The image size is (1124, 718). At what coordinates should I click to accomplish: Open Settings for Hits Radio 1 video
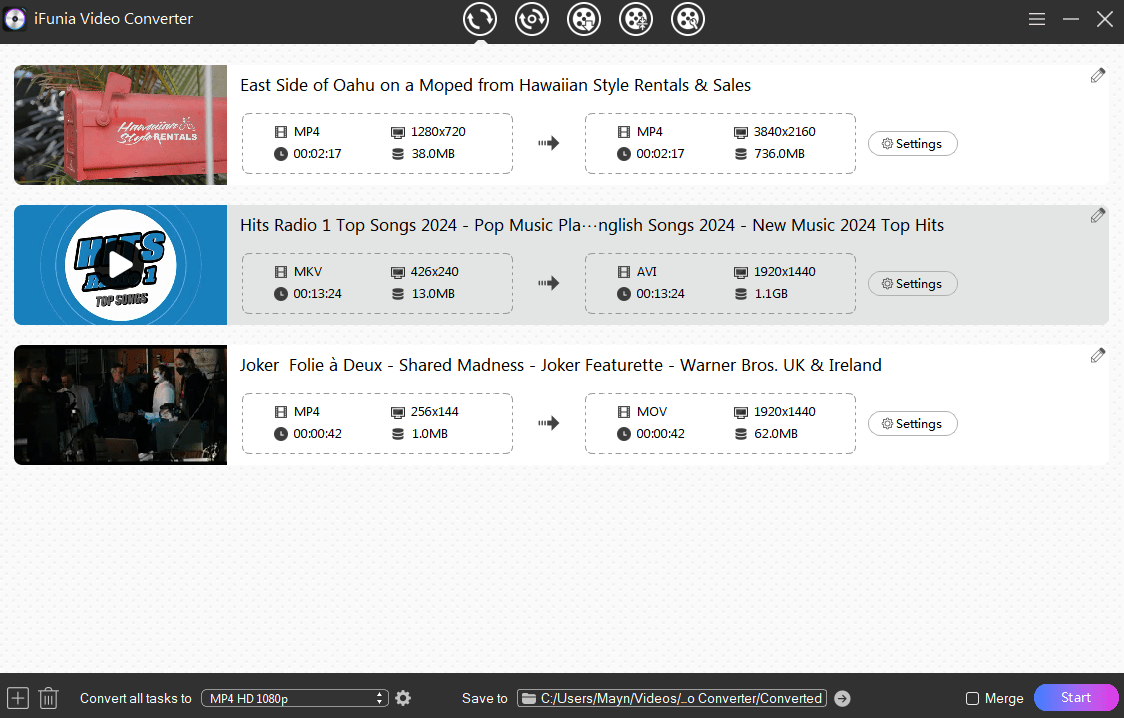pos(912,284)
